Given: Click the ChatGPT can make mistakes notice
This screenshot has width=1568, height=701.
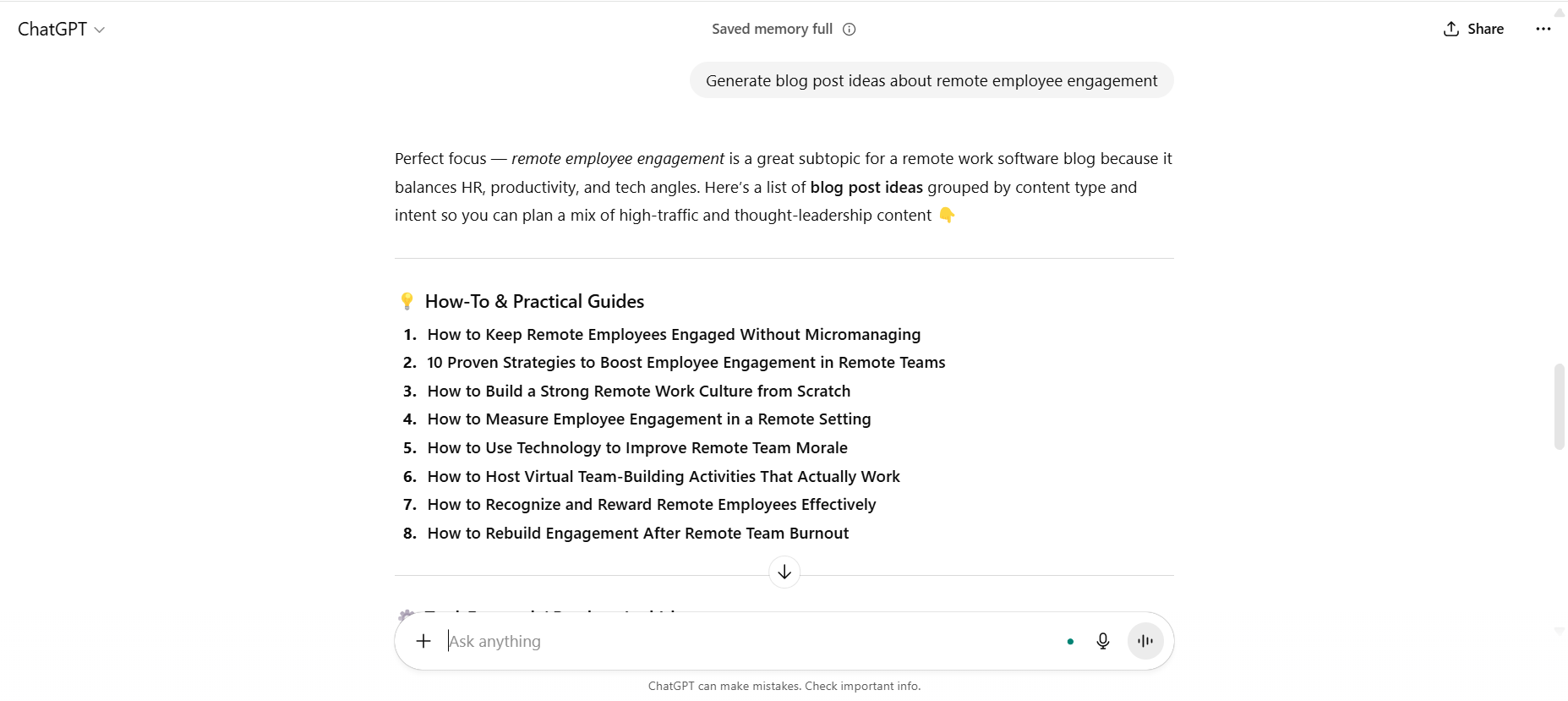Looking at the screenshot, I should pyautogui.click(x=784, y=686).
